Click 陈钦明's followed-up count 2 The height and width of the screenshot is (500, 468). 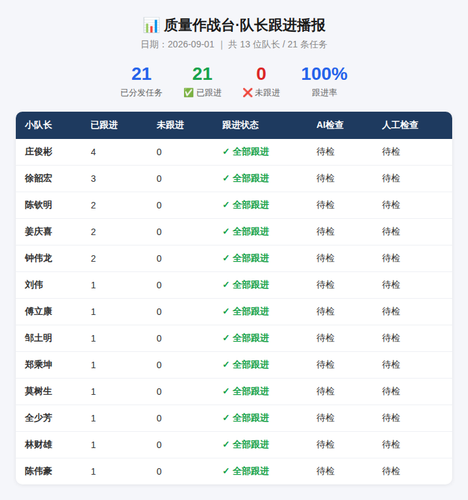pos(93,206)
